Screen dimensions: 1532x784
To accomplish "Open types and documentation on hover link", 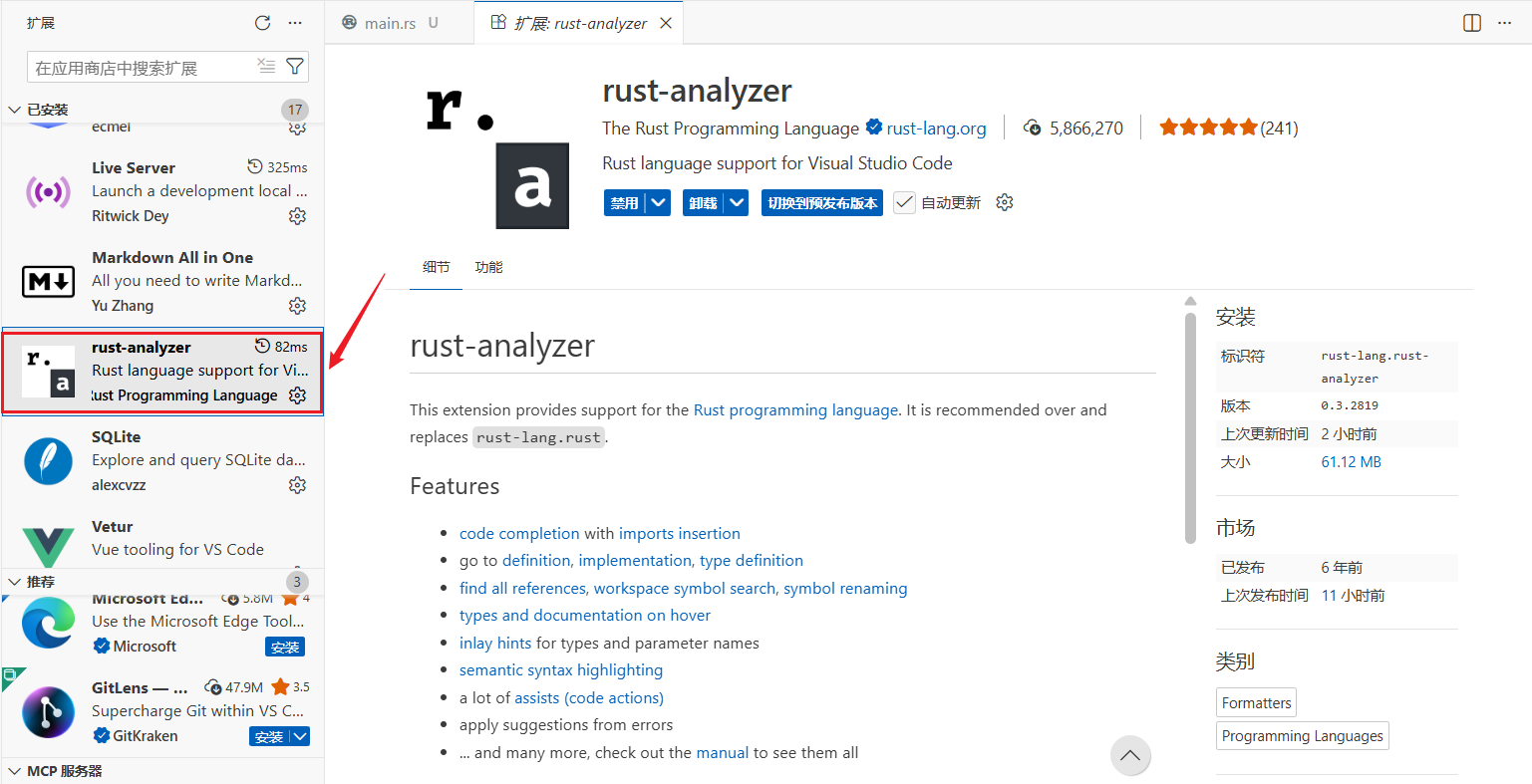I will coord(585,616).
